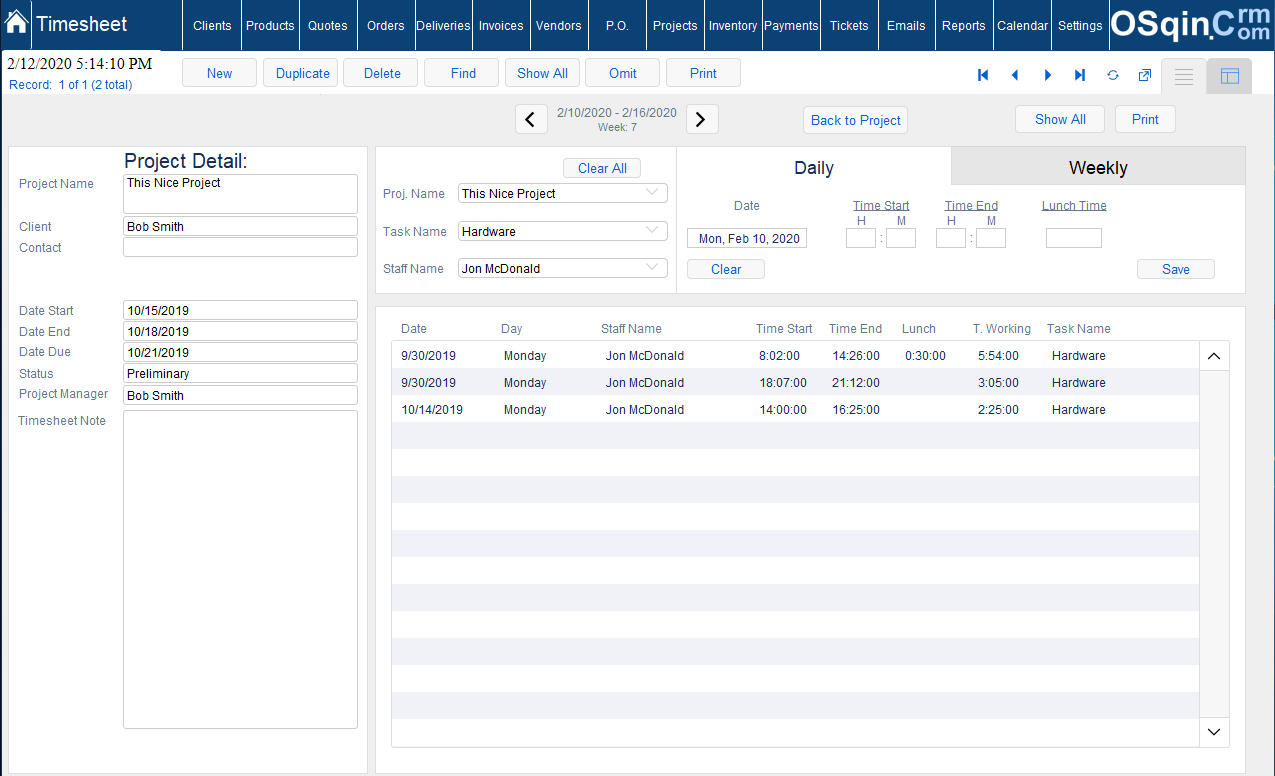Navigate to the Invoices section
The width and height of the screenshot is (1275, 776).
click(500, 26)
